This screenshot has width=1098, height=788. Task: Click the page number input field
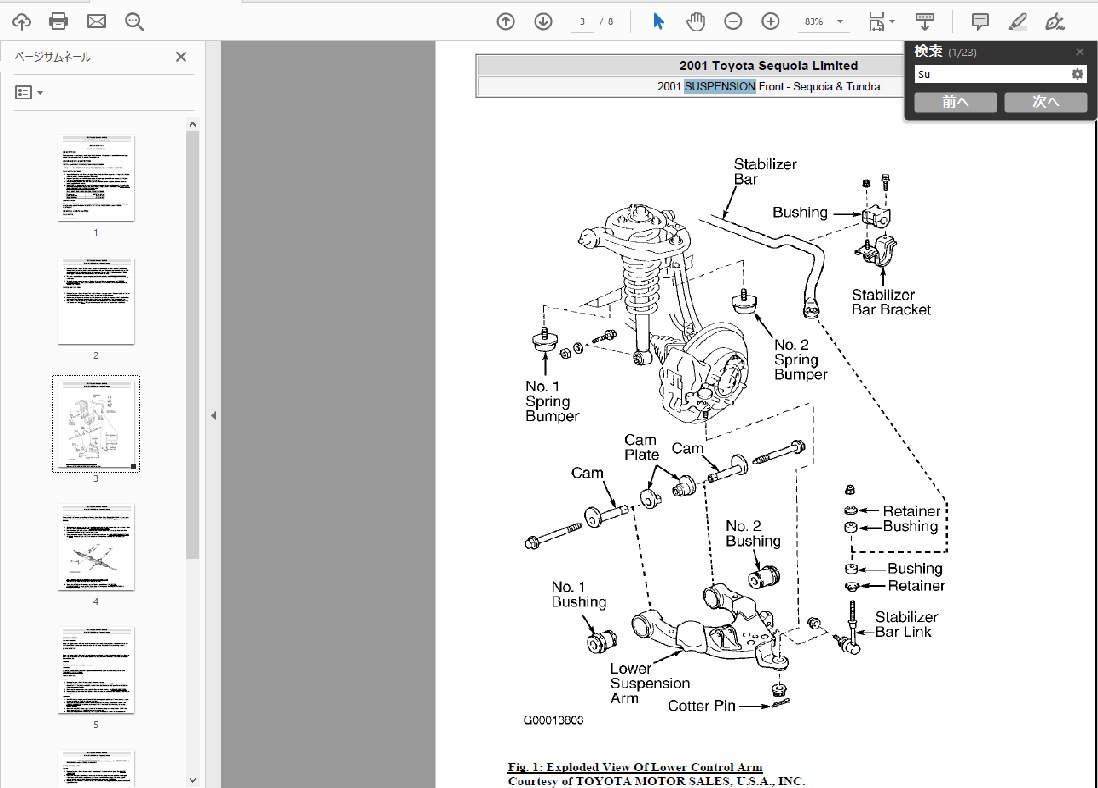582,22
